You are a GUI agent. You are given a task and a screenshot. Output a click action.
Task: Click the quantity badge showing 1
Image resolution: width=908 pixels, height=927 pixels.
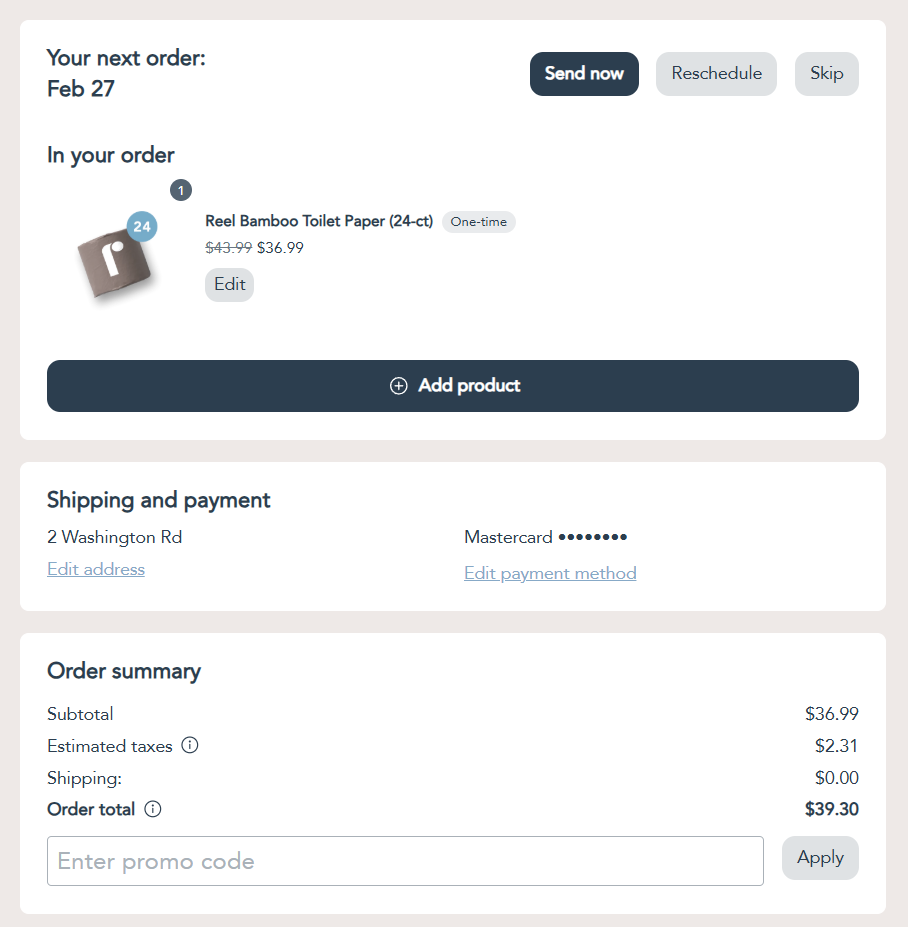point(181,190)
